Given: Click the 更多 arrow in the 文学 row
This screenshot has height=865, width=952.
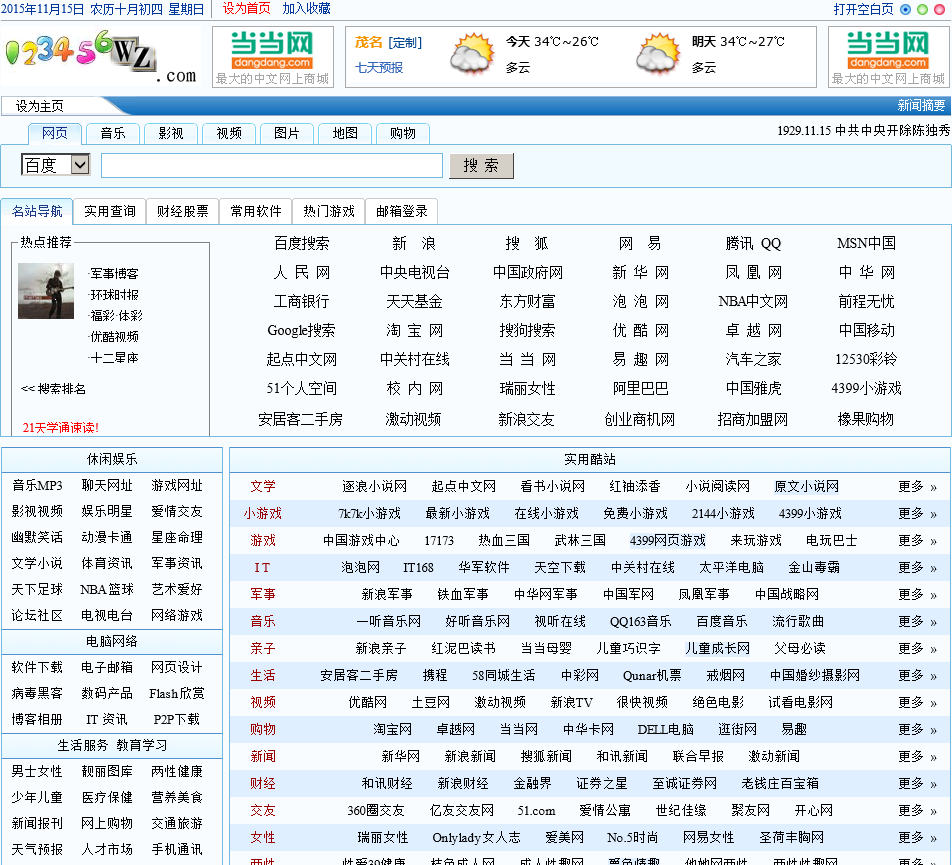Looking at the screenshot, I should [933, 487].
